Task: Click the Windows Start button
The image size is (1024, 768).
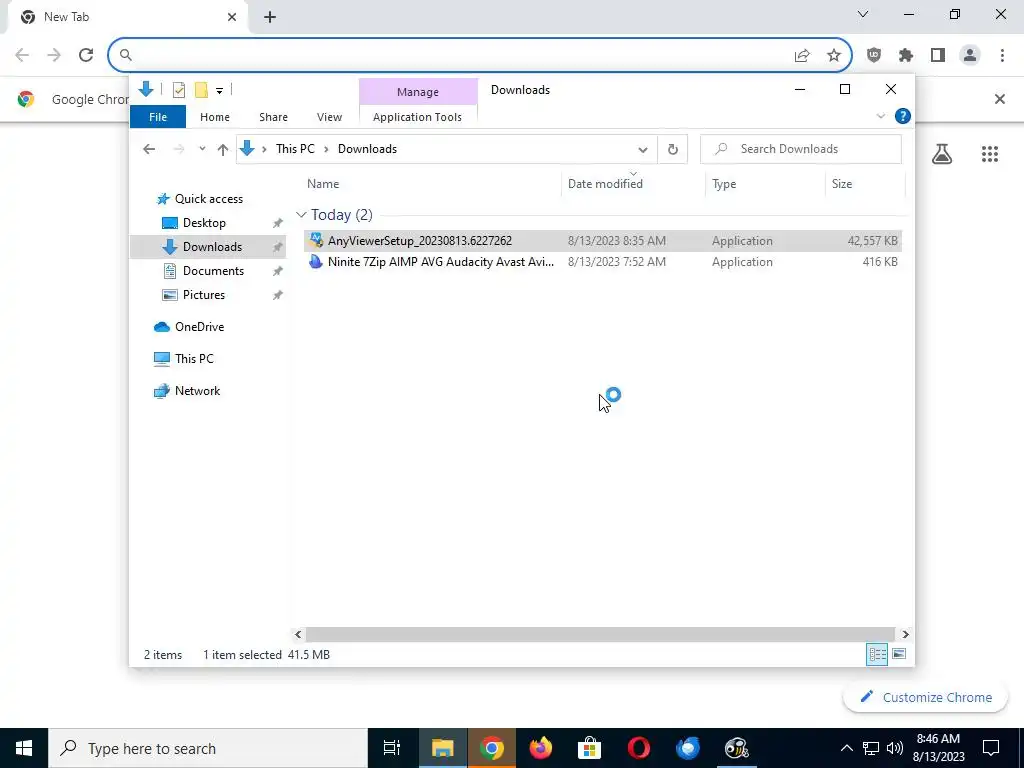Action: [x=24, y=748]
